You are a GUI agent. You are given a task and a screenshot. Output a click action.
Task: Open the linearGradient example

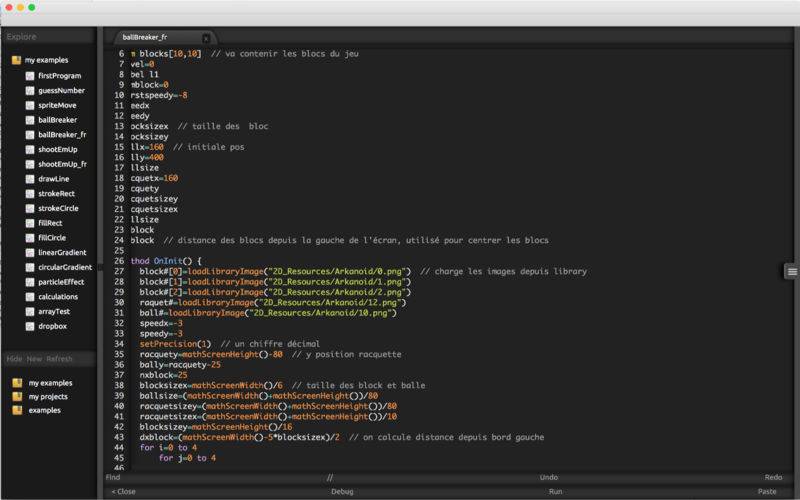click(x=62, y=253)
